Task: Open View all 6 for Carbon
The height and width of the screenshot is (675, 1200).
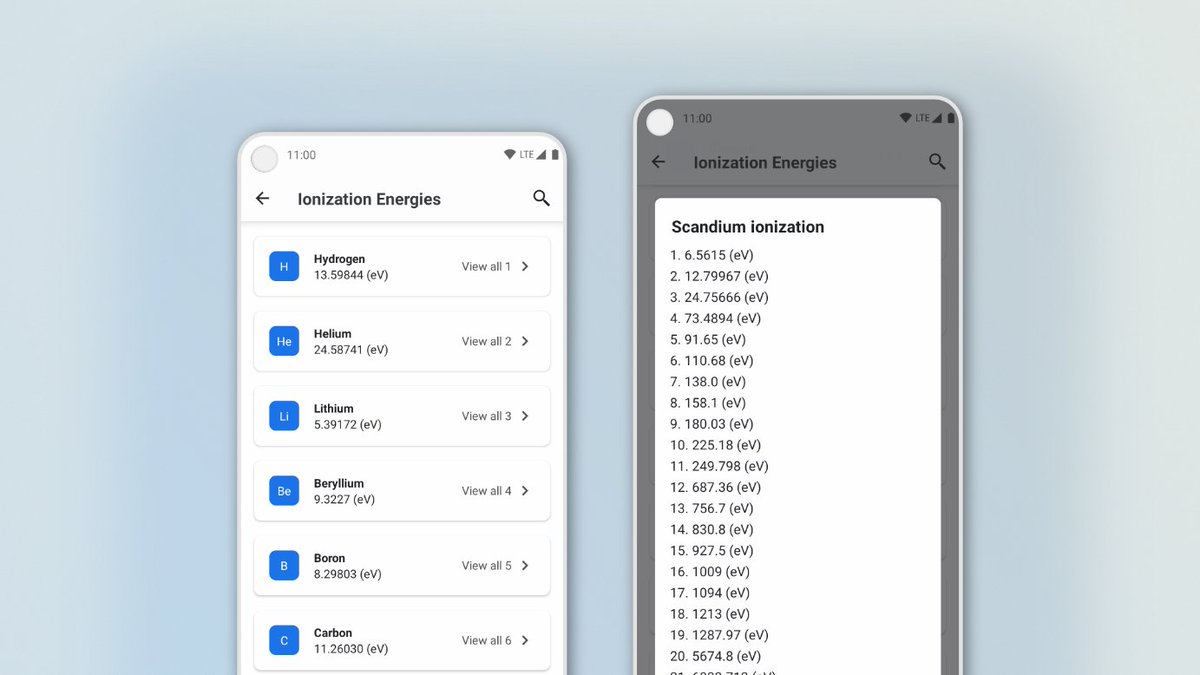Action: [x=486, y=640]
